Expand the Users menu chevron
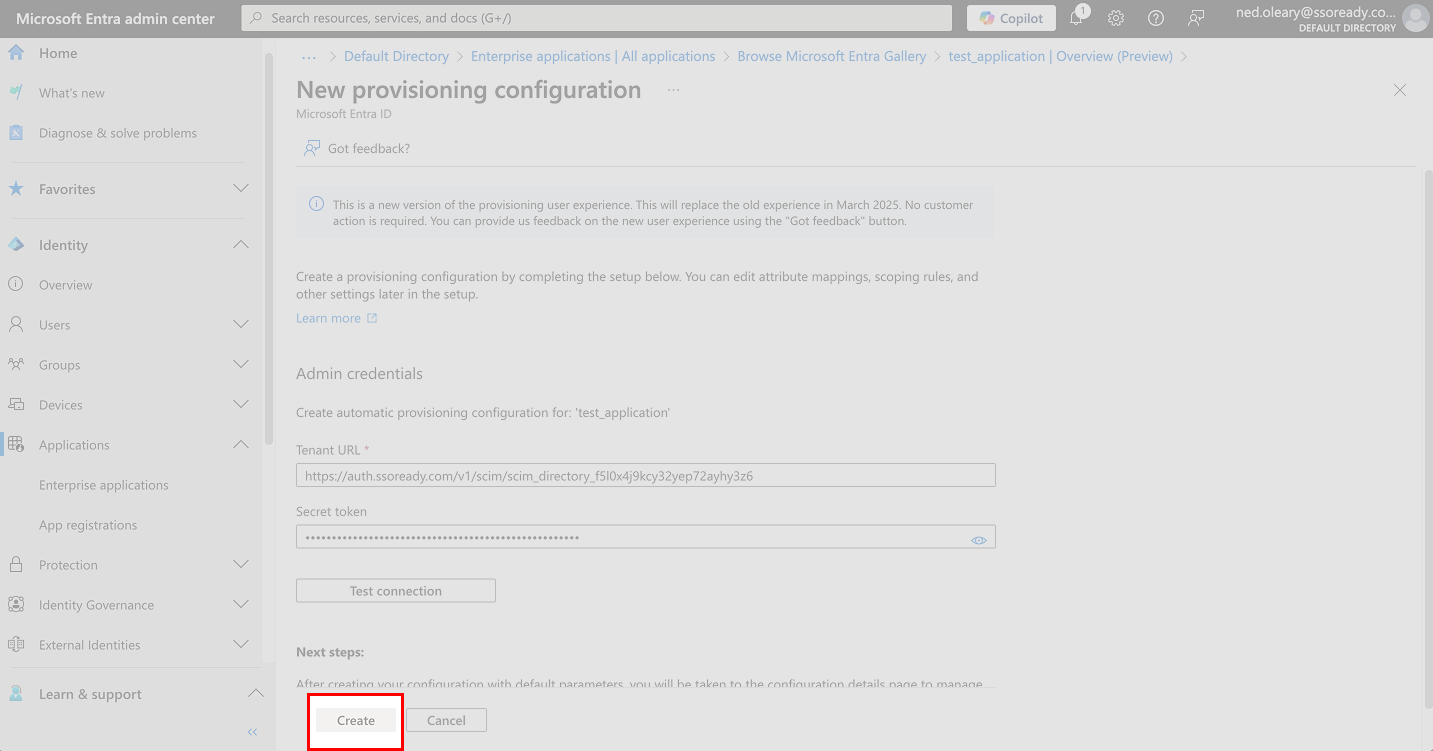1433x751 pixels. pos(241,325)
